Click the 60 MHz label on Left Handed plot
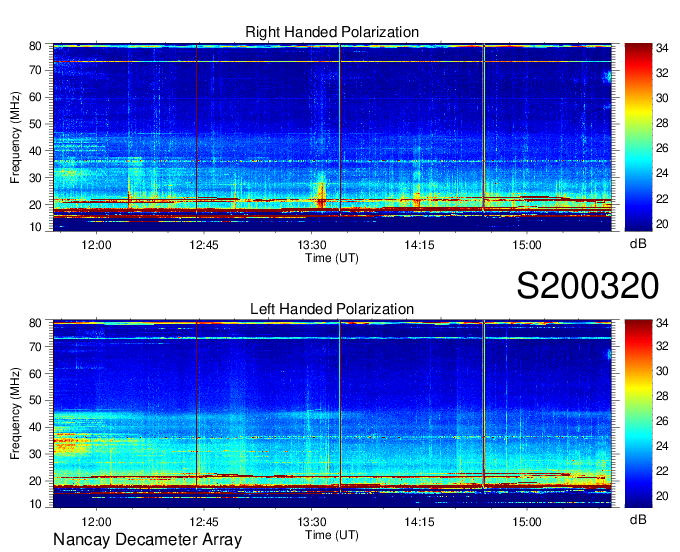This screenshot has width=680, height=552. tap(35, 374)
